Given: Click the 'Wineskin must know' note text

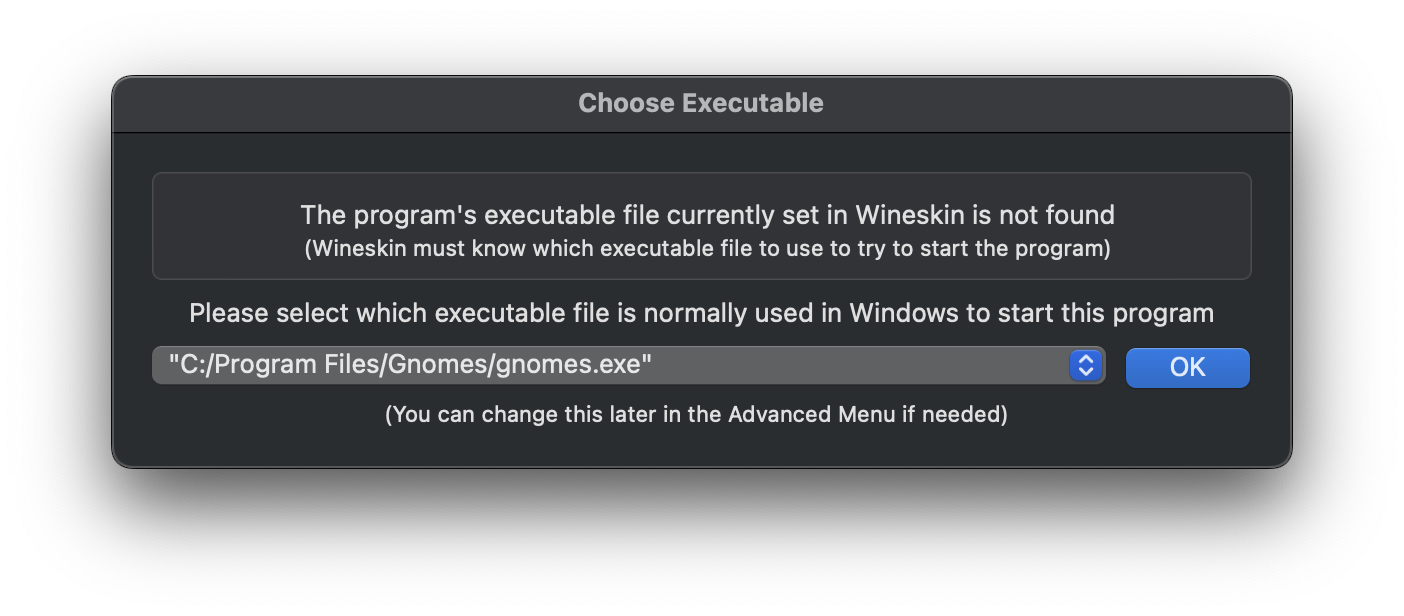Looking at the screenshot, I should [x=707, y=249].
